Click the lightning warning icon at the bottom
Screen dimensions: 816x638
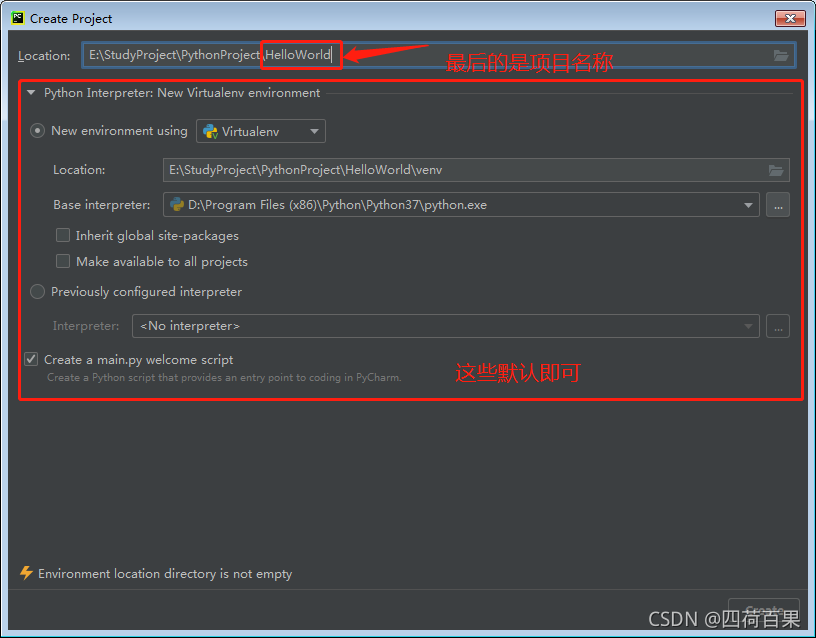pos(26,573)
